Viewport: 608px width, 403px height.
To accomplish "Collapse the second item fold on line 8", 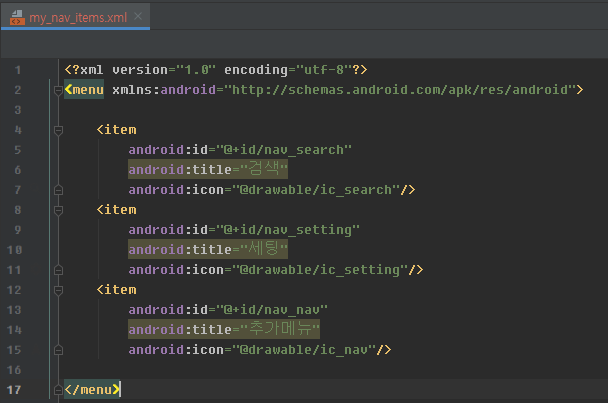I will [58, 210].
